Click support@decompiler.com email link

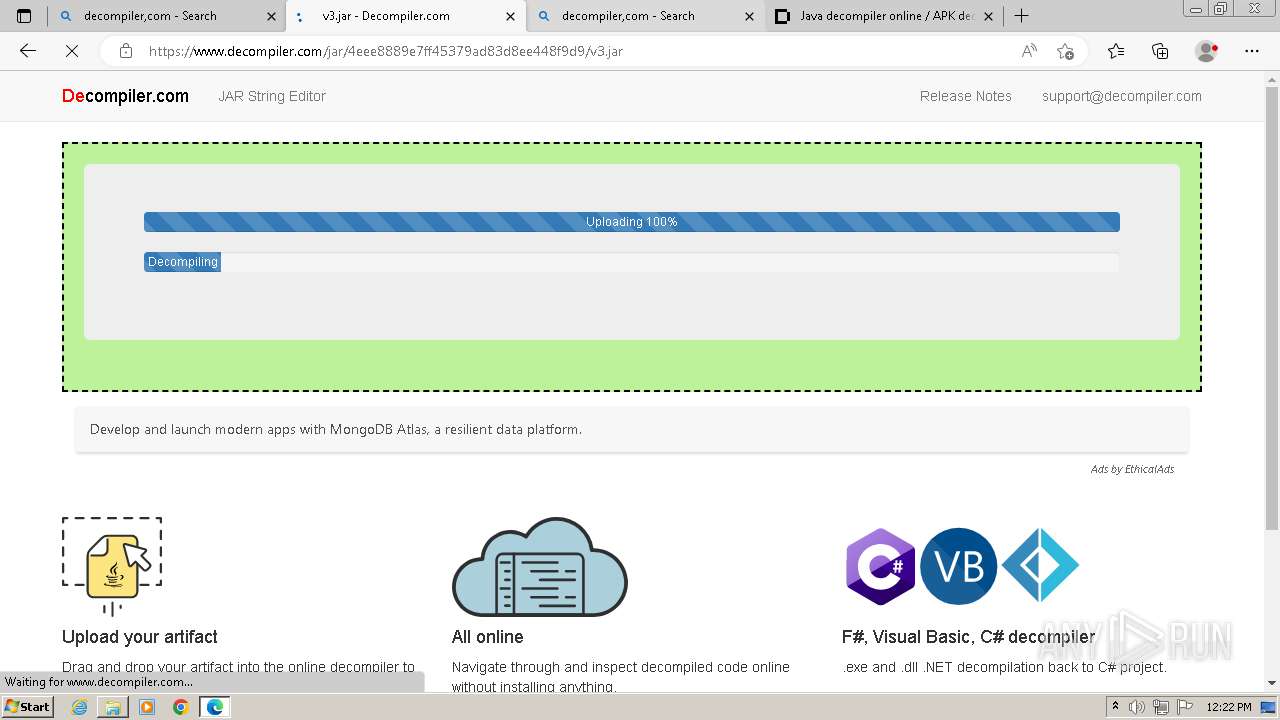click(1121, 96)
